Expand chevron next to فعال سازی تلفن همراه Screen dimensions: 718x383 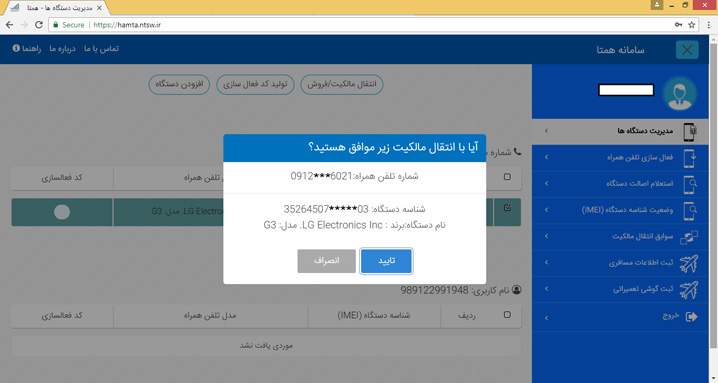pos(546,158)
